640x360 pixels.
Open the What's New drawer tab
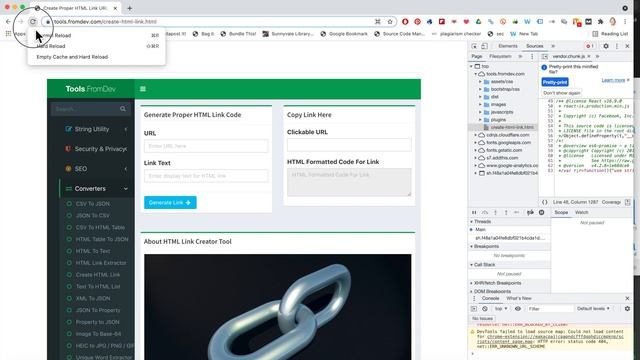coord(519,298)
